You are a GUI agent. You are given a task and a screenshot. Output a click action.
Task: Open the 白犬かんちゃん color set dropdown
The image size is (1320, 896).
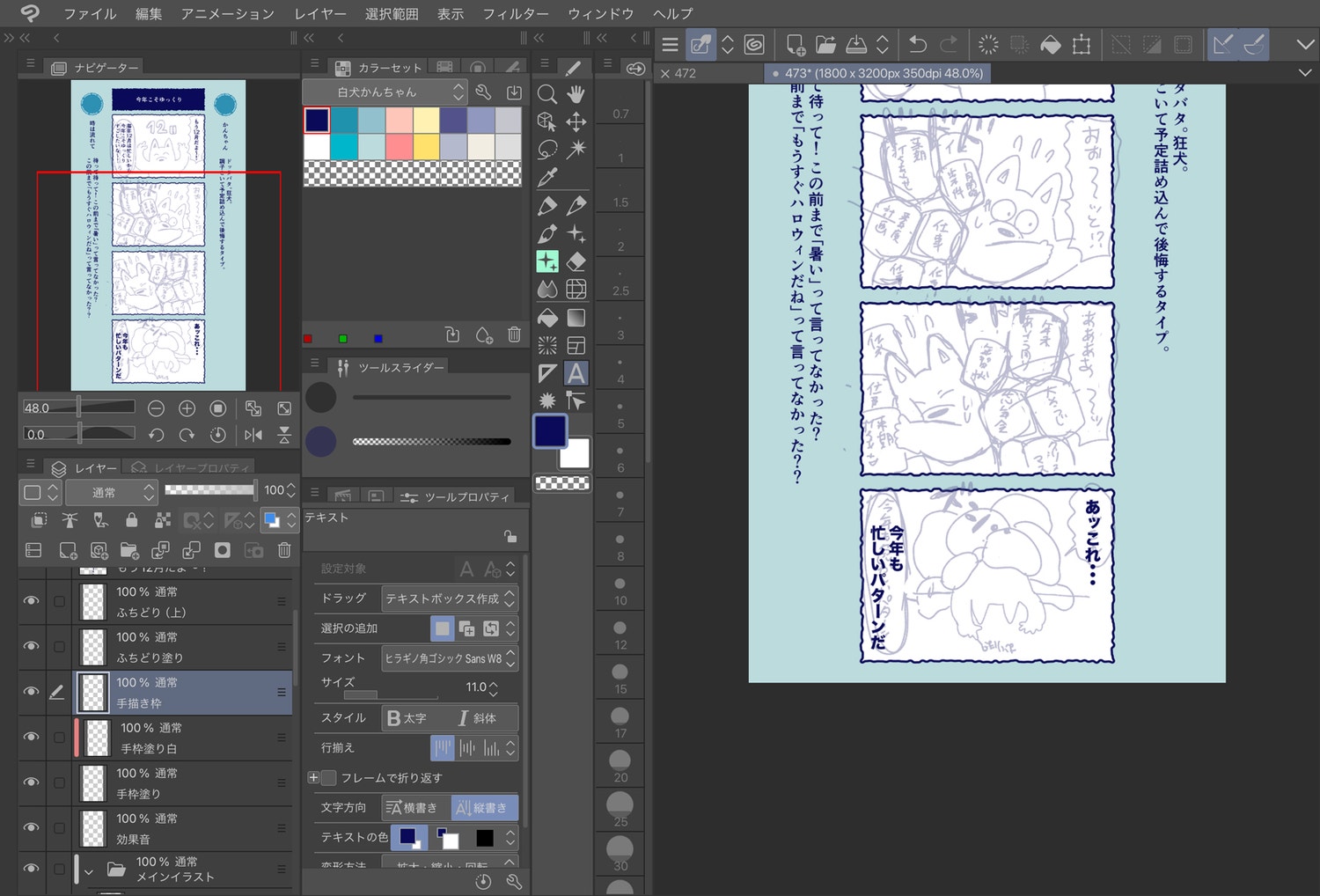point(385,92)
